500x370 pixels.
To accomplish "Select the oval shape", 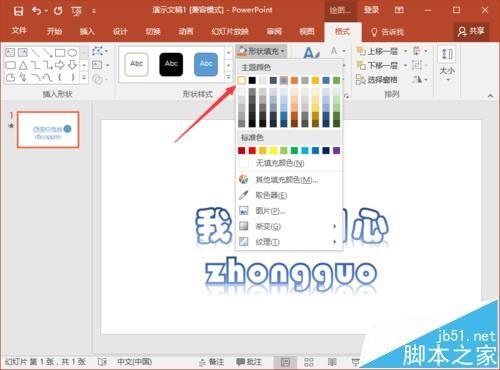I will (x=72, y=52).
